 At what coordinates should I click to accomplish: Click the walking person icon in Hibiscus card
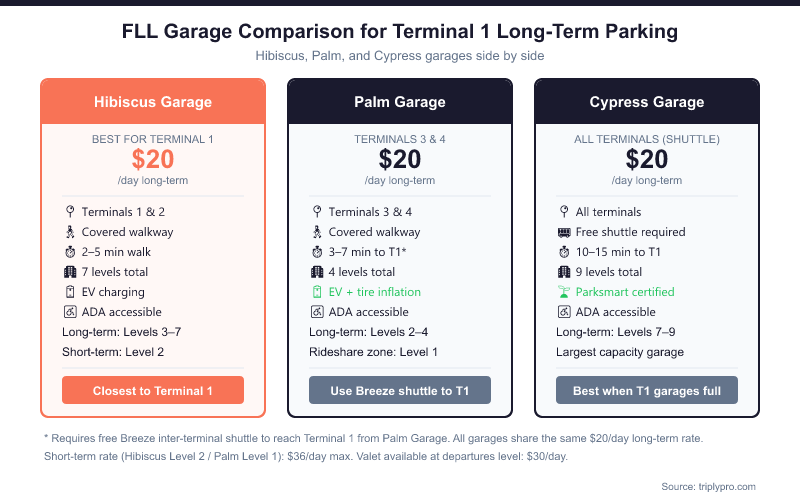[70, 232]
